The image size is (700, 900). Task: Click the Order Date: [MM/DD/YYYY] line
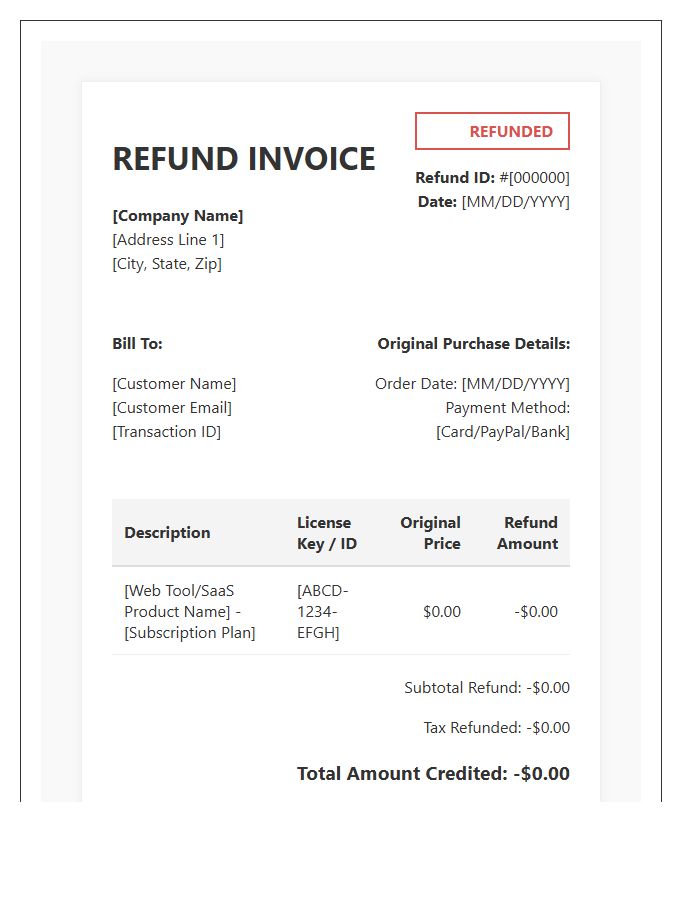472,383
